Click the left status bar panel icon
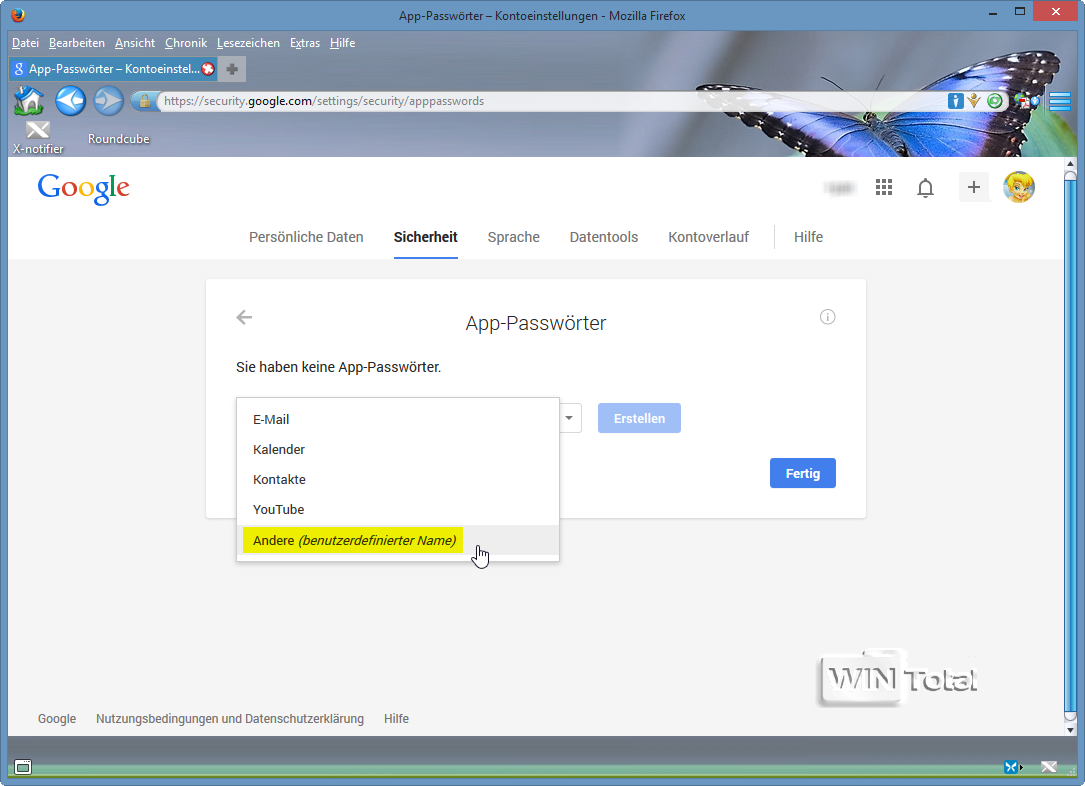The height and width of the screenshot is (786, 1085). [23, 767]
